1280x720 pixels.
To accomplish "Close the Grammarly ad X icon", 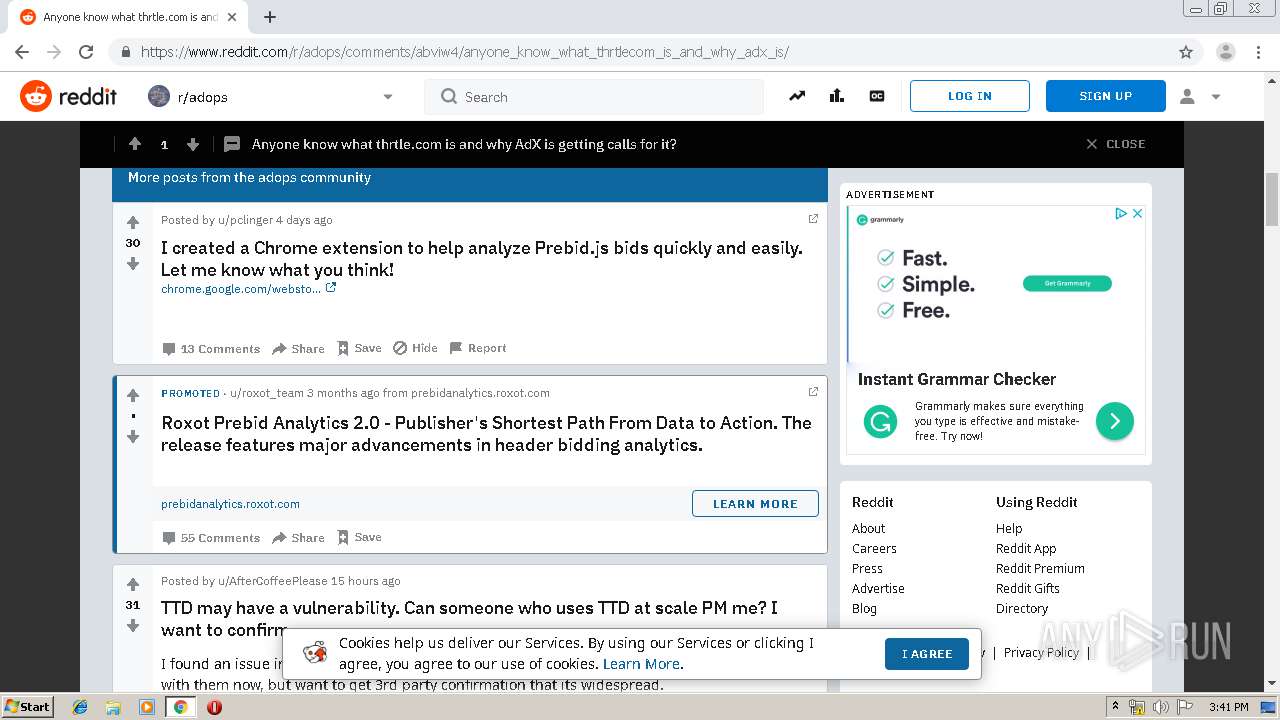I will [1137, 214].
